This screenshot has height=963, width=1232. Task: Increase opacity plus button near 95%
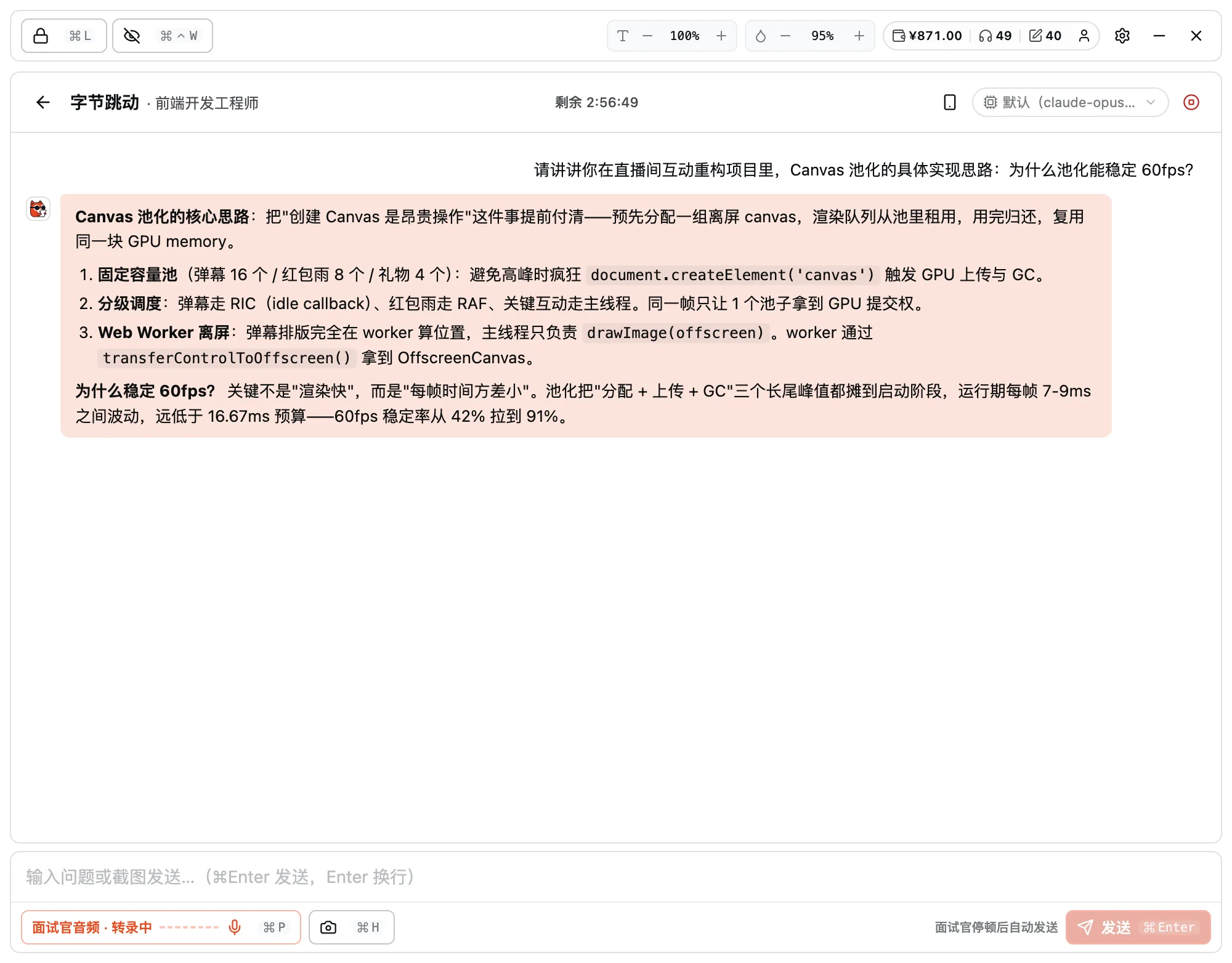click(x=859, y=36)
